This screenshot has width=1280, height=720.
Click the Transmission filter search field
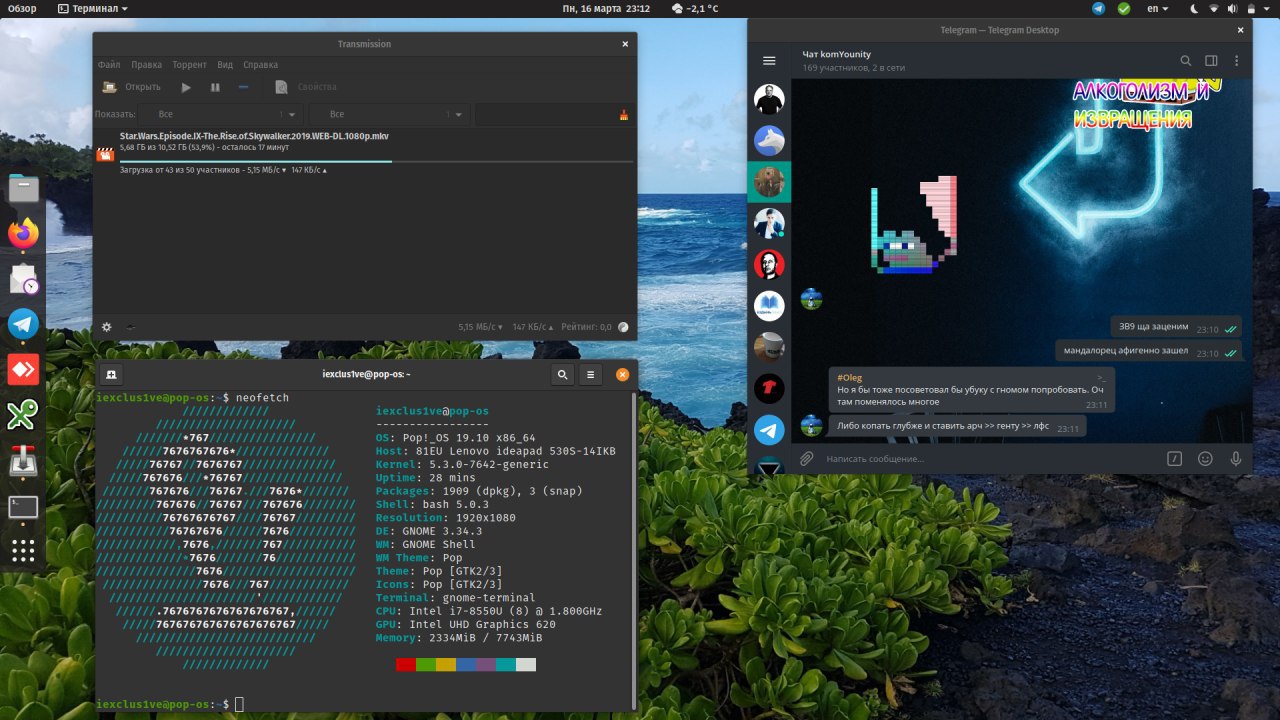click(x=546, y=115)
